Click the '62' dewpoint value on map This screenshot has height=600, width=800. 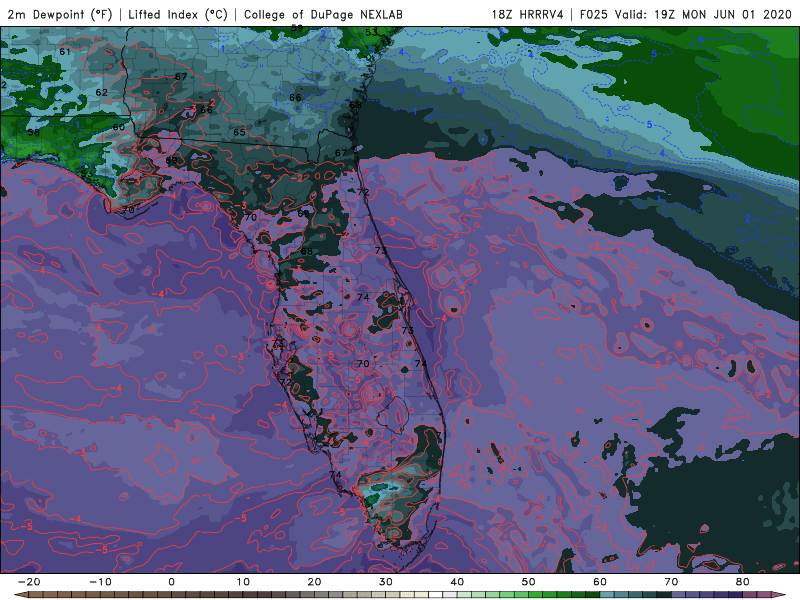click(x=102, y=92)
